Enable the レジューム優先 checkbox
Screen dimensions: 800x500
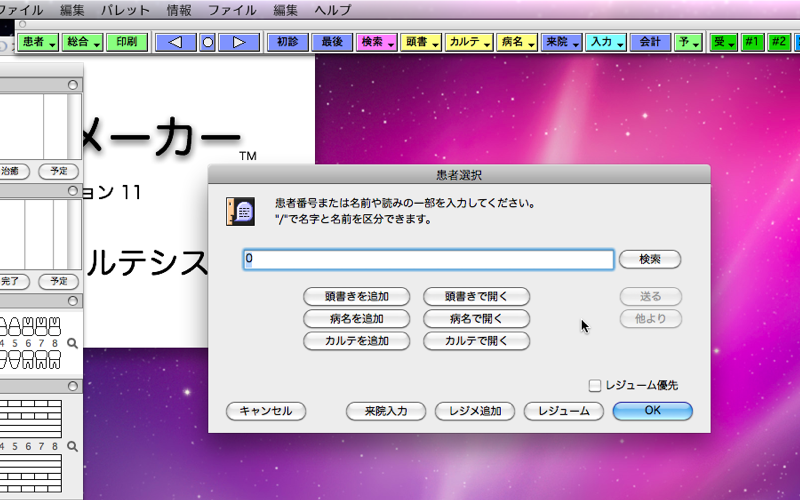(594, 385)
